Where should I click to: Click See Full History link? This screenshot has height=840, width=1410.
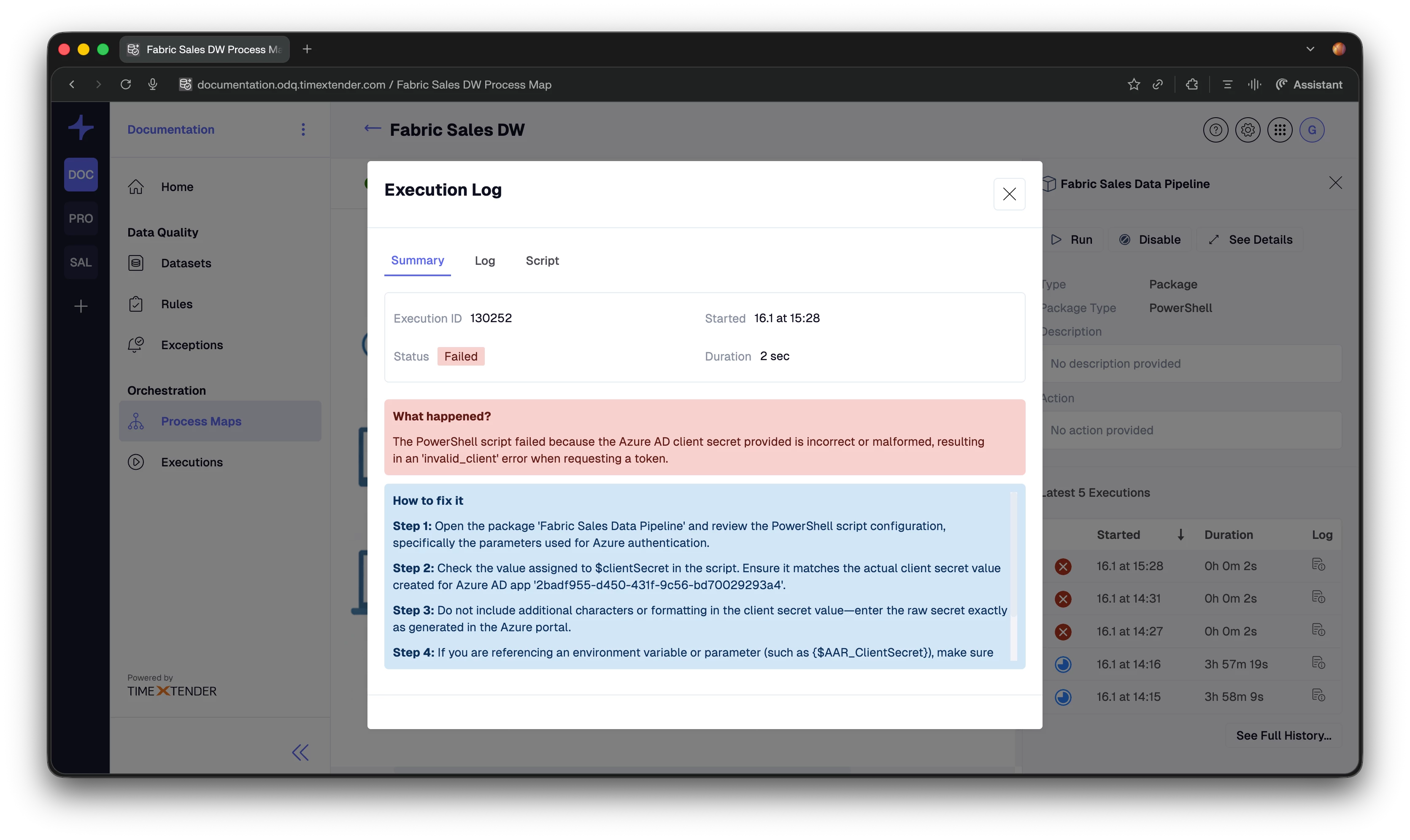coord(1283,735)
